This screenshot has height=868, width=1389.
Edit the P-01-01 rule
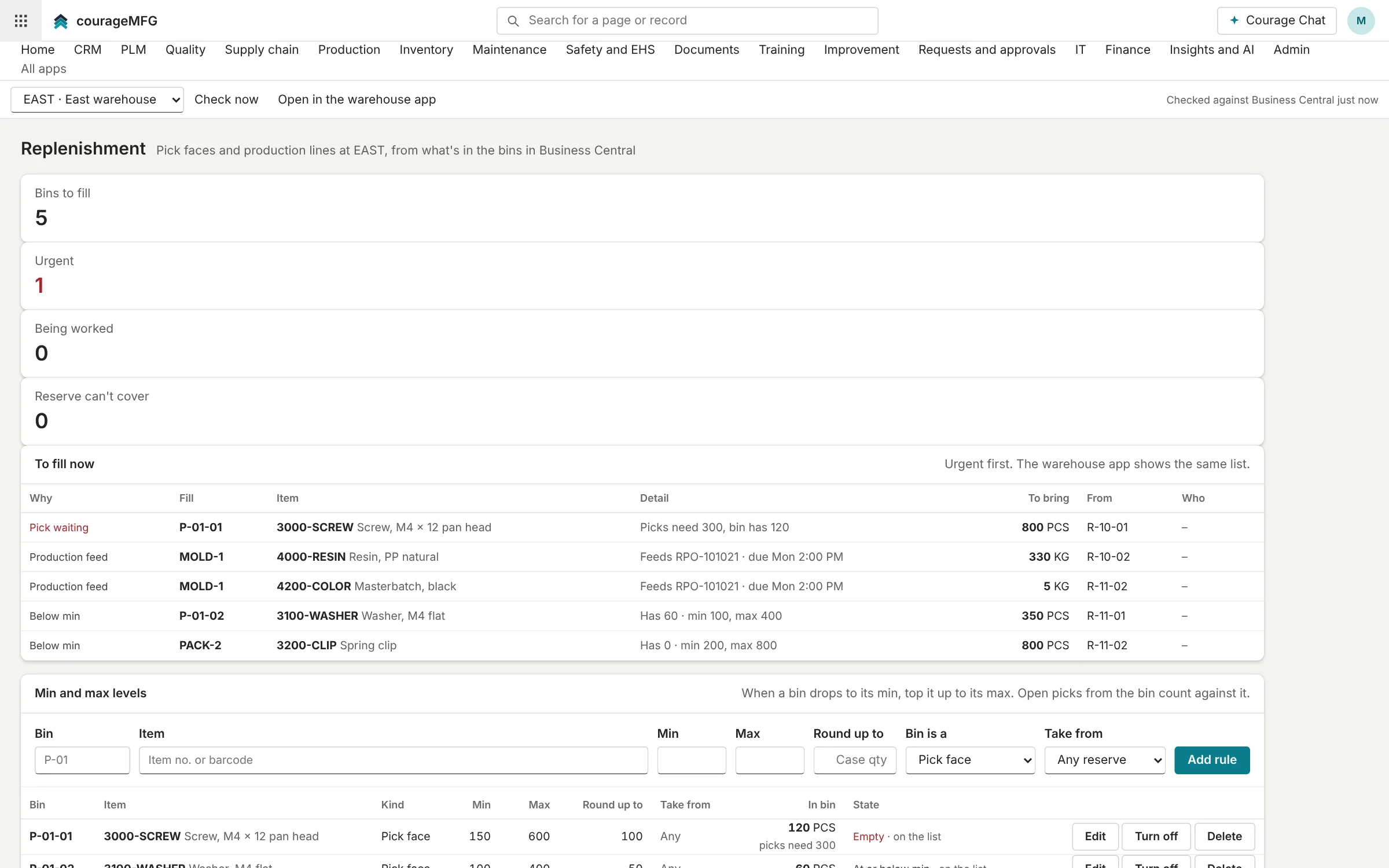point(1095,836)
